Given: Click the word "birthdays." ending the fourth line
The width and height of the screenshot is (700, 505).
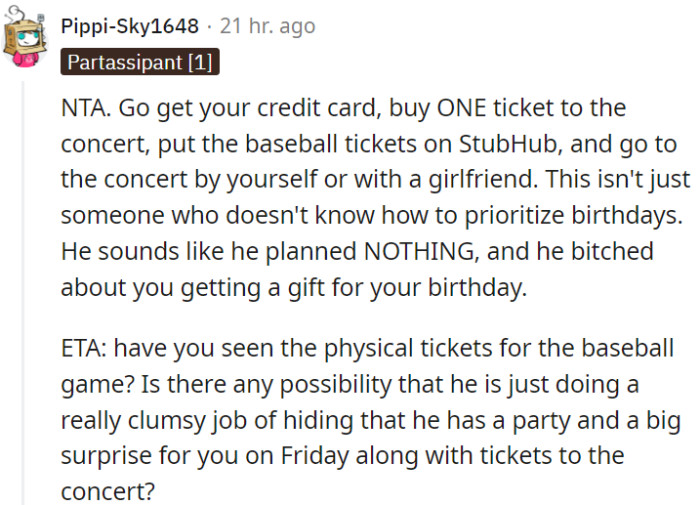Looking at the screenshot, I should coord(621,215).
